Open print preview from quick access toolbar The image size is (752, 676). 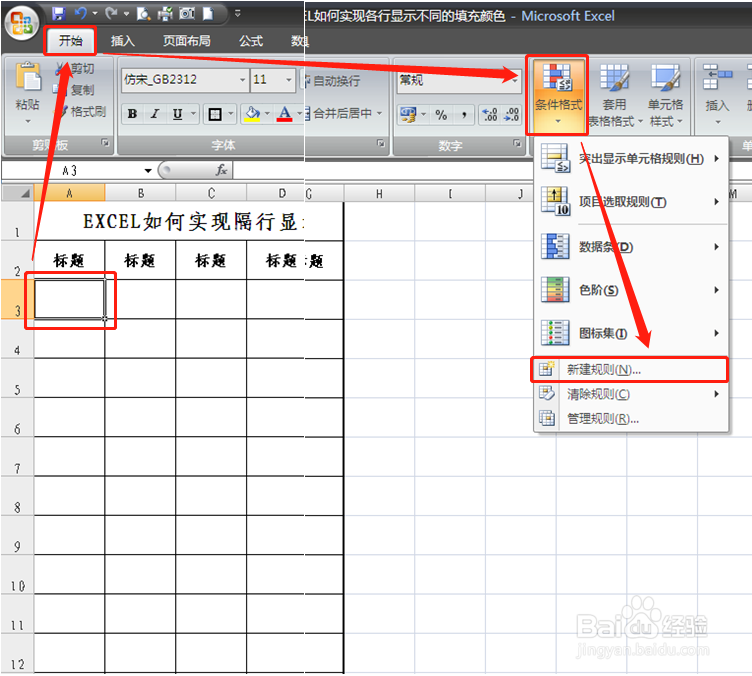pos(143,13)
